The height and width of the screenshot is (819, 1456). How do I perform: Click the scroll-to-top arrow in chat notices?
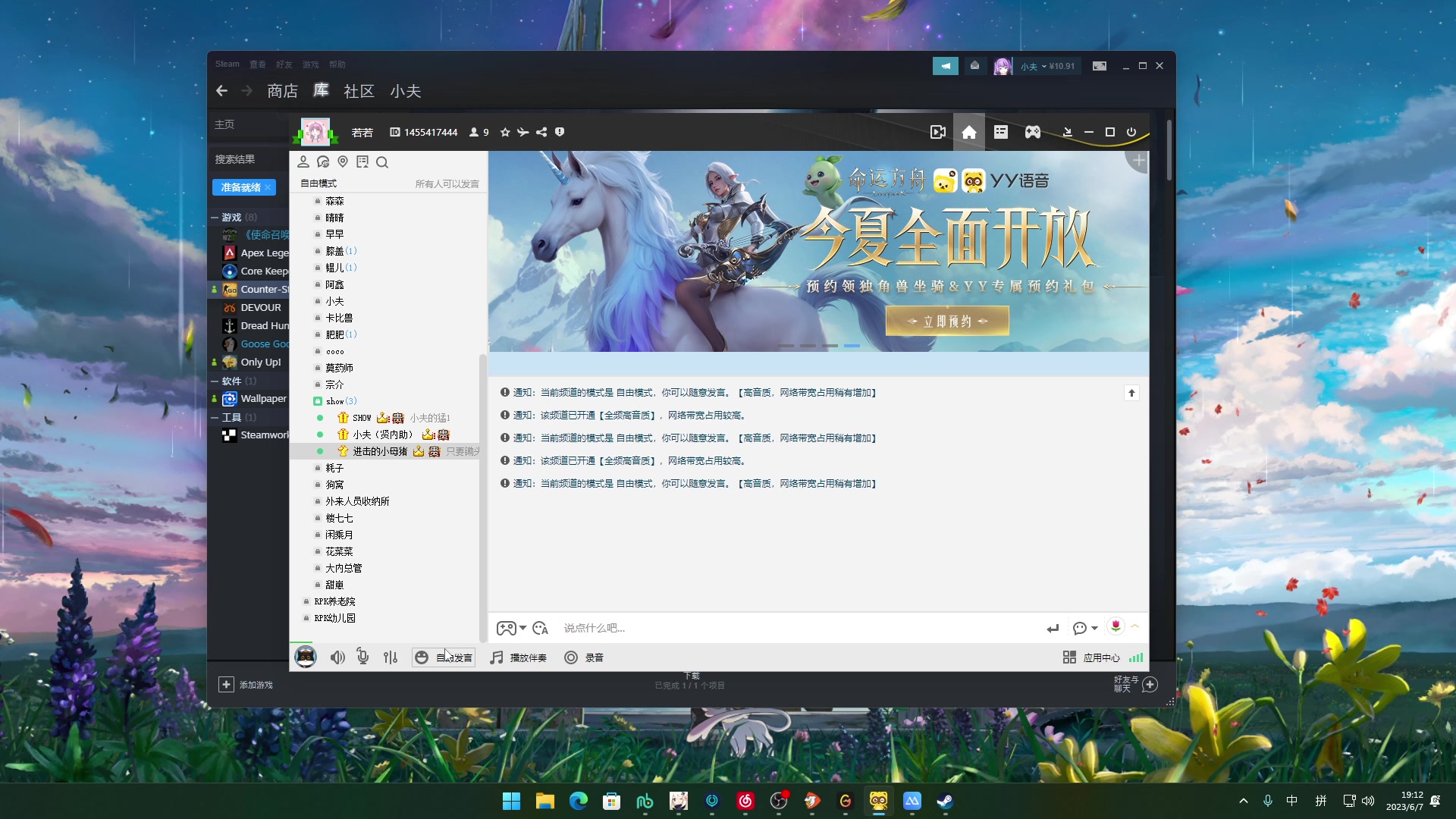(x=1131, y=393)
